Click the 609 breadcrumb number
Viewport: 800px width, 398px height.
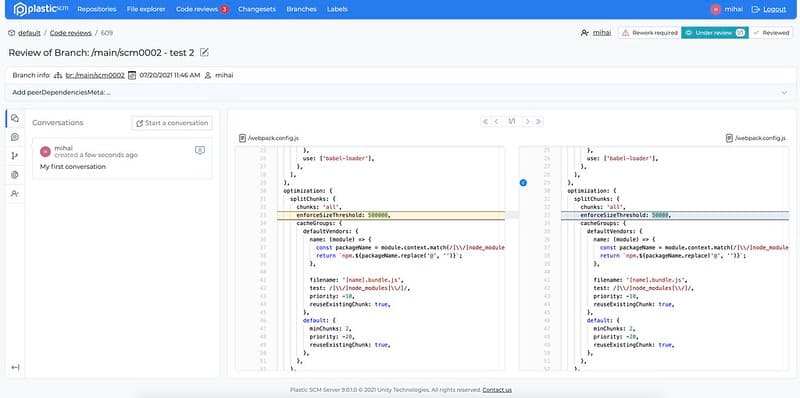point(107,33)
